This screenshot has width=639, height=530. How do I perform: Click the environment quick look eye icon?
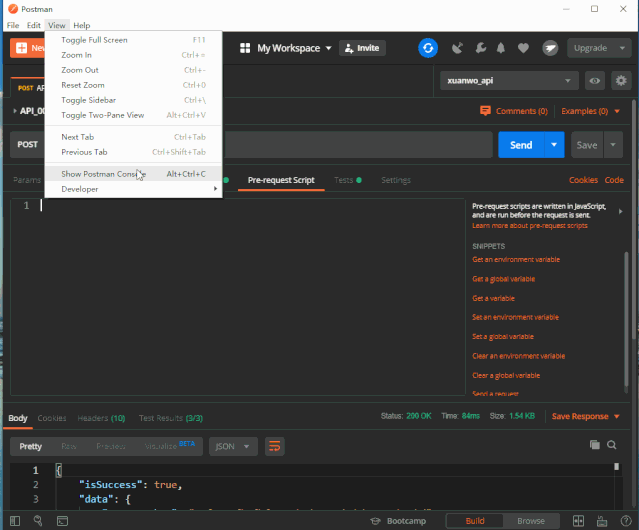[x=595, y=81]
